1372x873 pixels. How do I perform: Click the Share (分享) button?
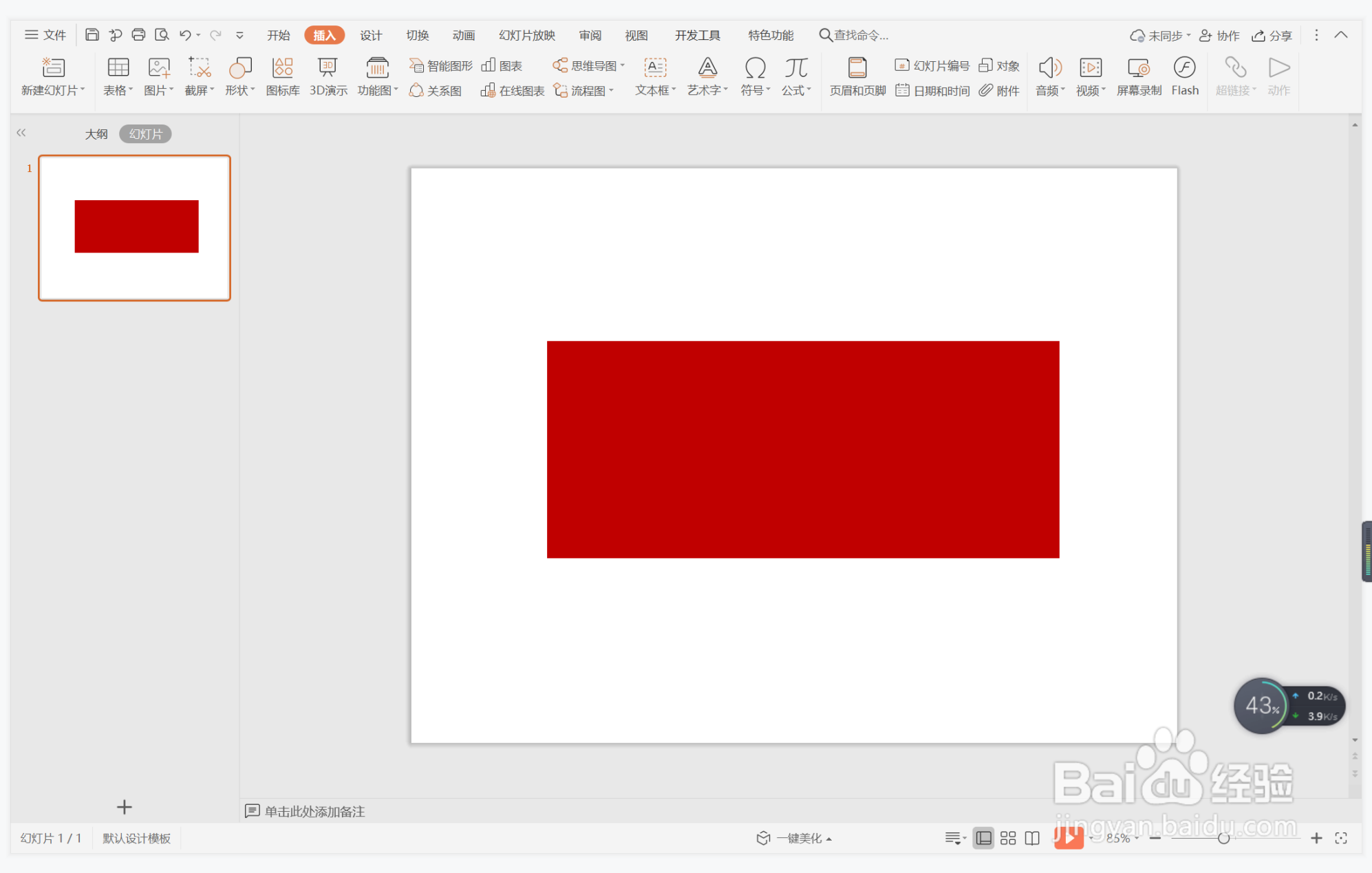coord(1272,35)
